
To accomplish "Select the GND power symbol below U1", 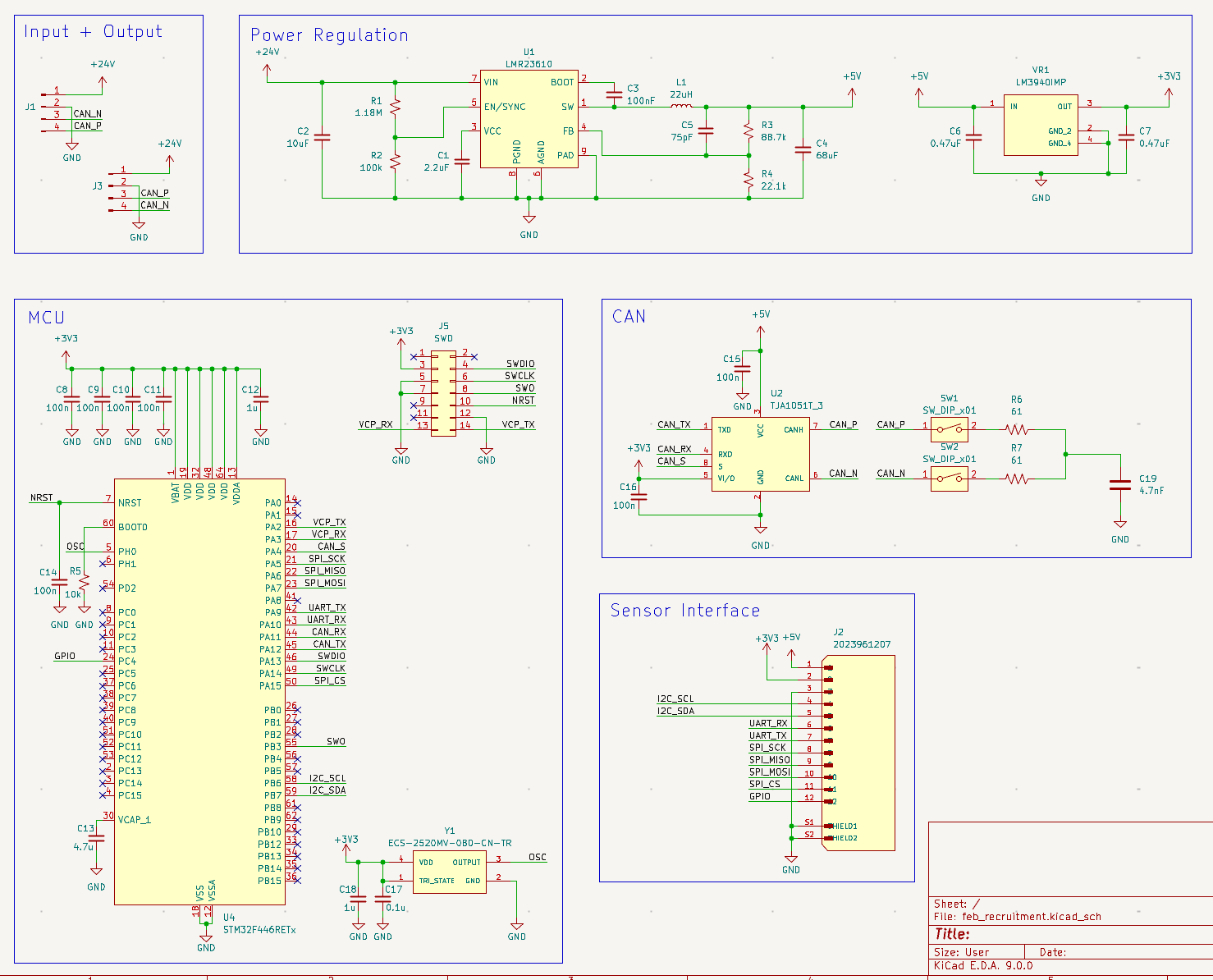I will click(x=529, y=218).
